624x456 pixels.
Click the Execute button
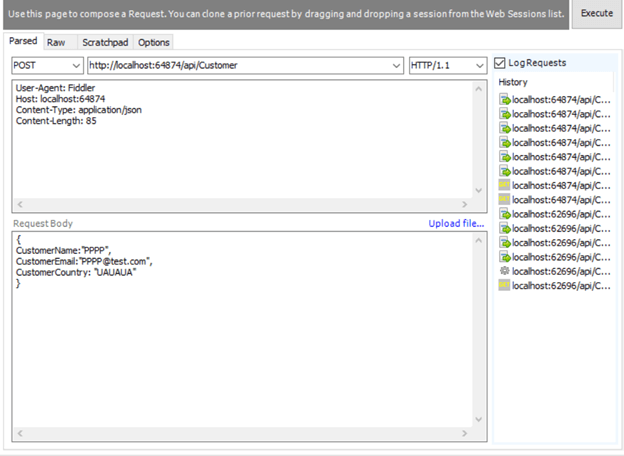pos(597,14)
